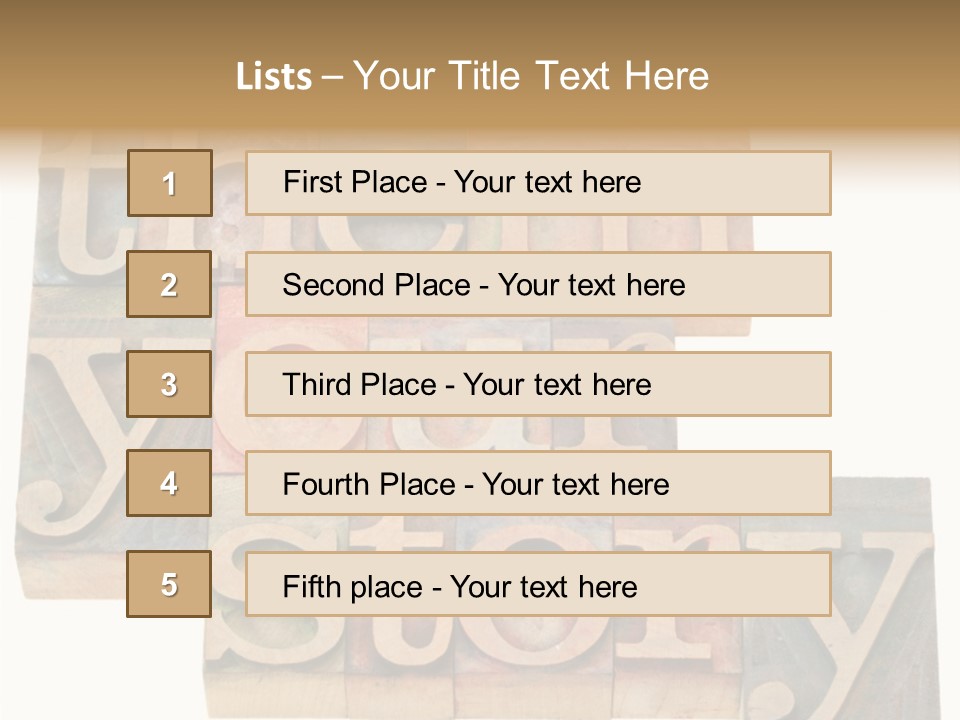Click the words "Second Place" in the second bar
This screenshot has height=720, width=960.
pyautogui.click(x=377, y=285)
